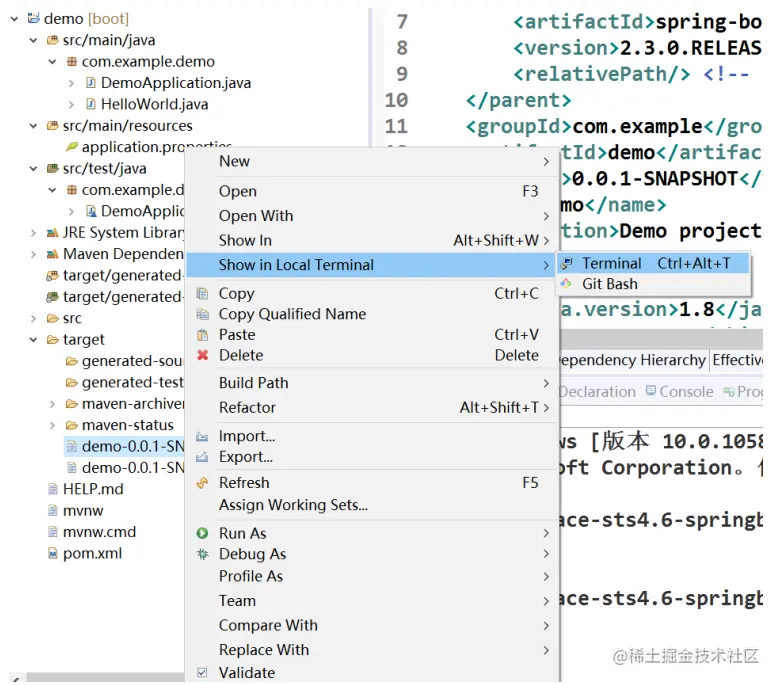Switch to the Effective POM tab

pos(737,360)
